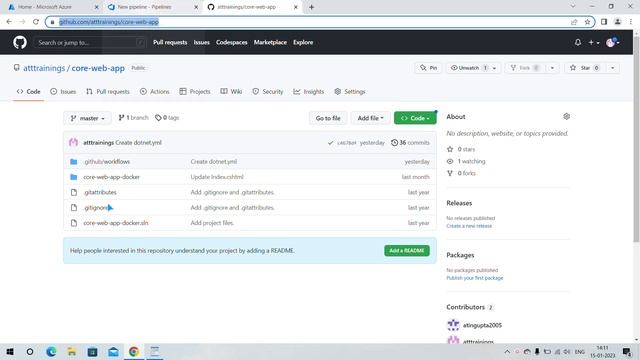
Task: Open the Security tab
Action: pyautogui.click(x=268, y=91)
